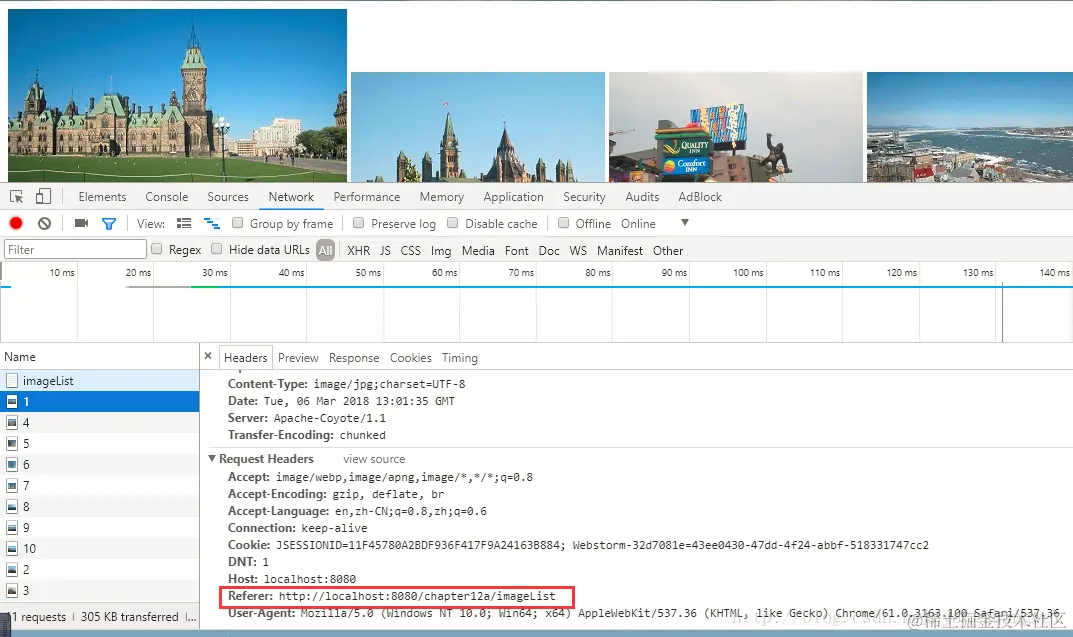
Task: Select the imageList request row
Action: point(100,380)
